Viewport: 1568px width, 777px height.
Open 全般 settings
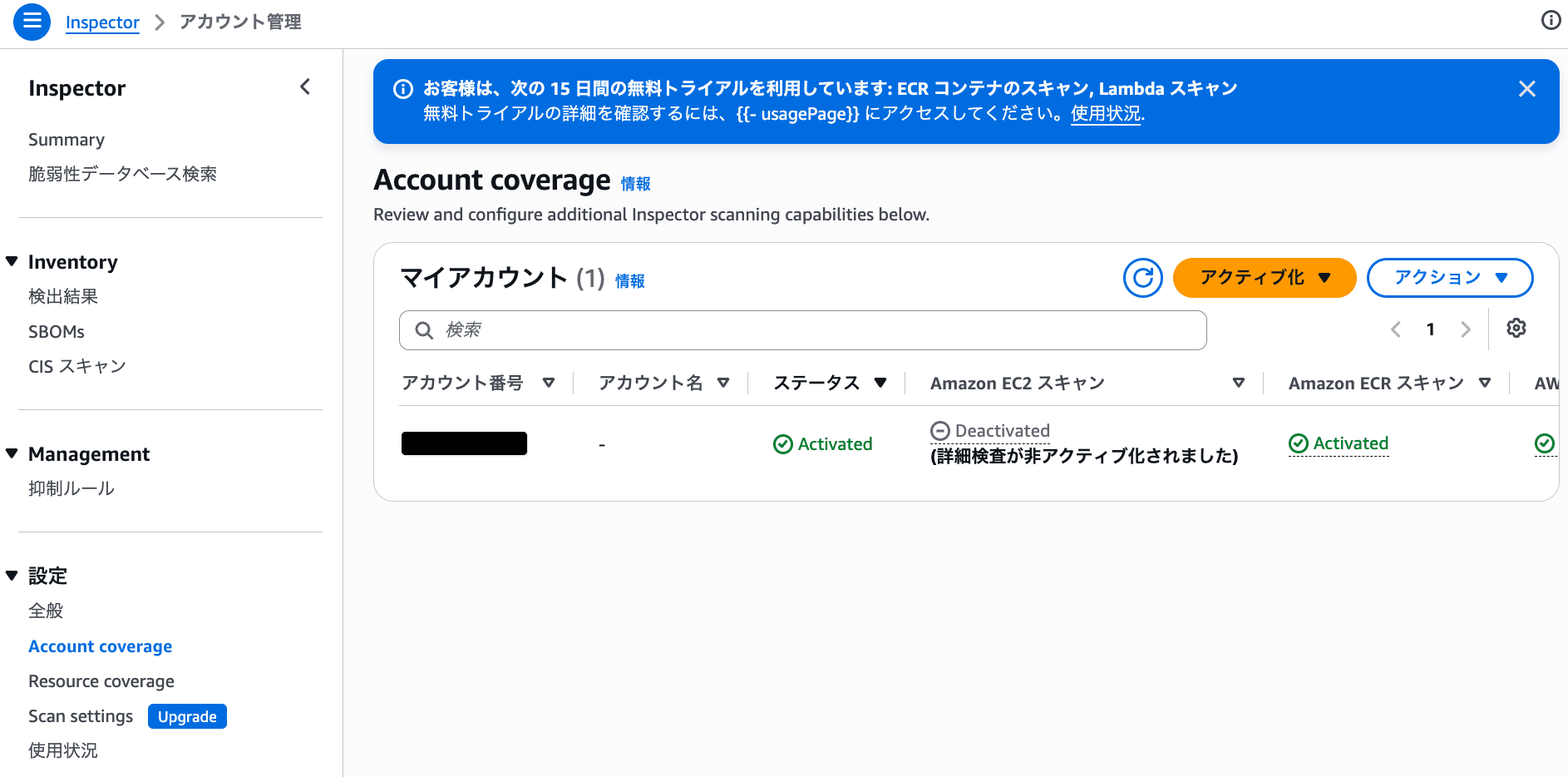pyautogui.click(x=46, y=611)
